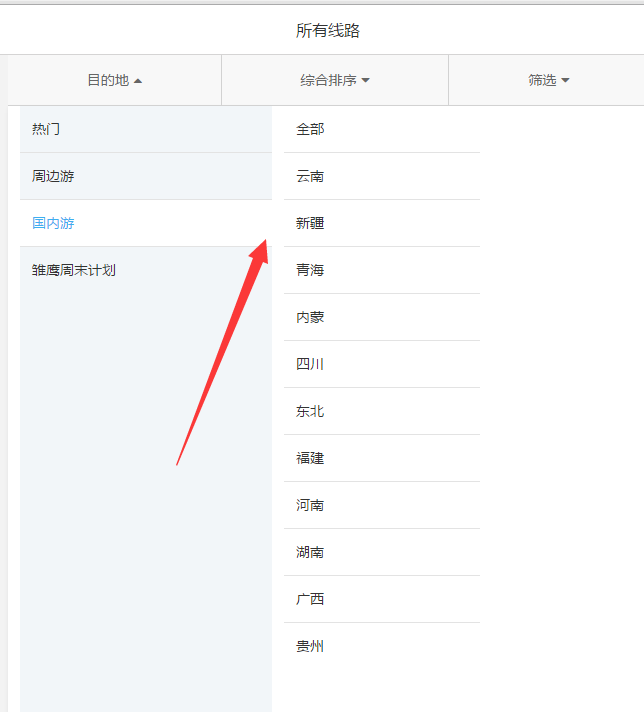Expand the 筛选 filter dropdown
Screen dimensions: 644x712
pyautogui.click(x=548, y=80)
